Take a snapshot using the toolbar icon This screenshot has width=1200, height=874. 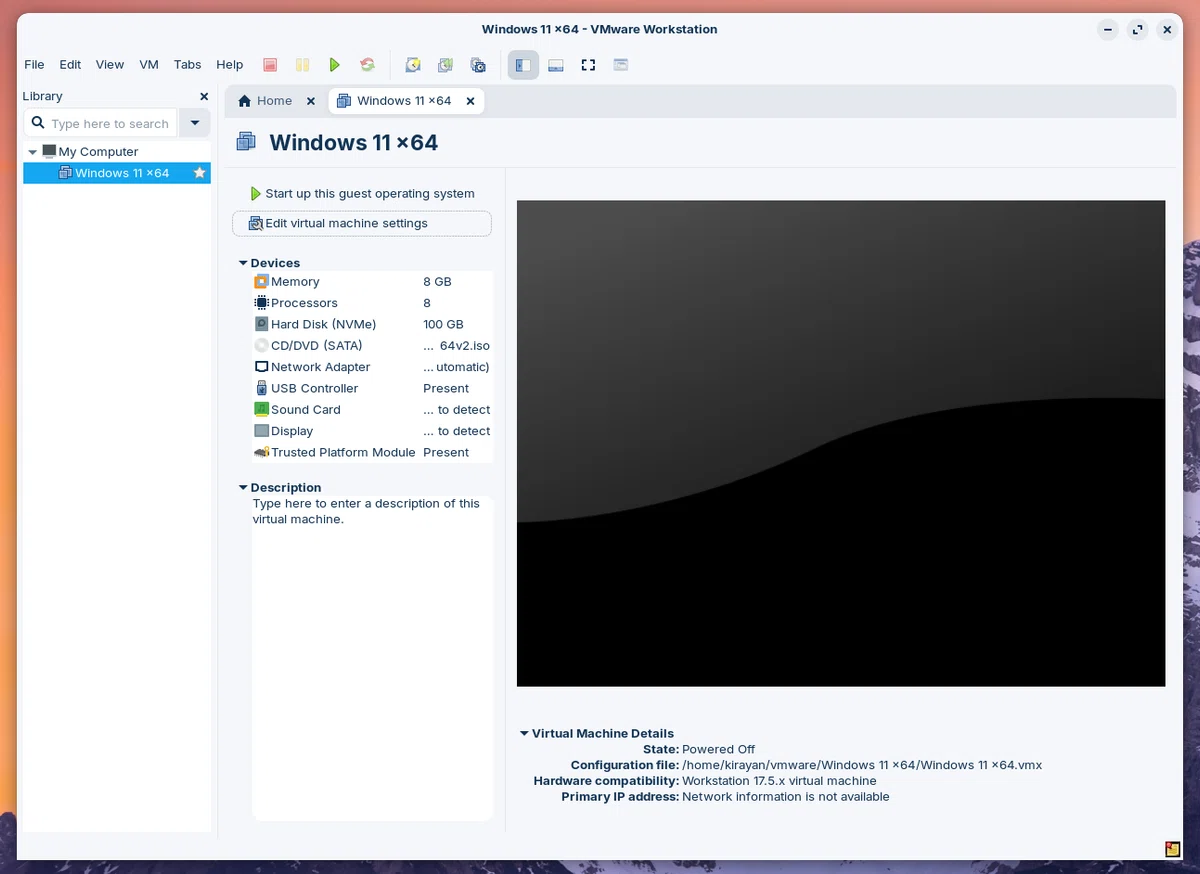[413, 65]
